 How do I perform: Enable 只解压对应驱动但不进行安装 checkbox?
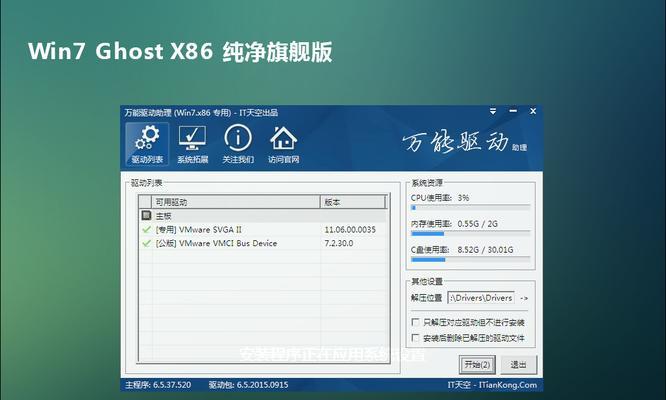point(415,322)
